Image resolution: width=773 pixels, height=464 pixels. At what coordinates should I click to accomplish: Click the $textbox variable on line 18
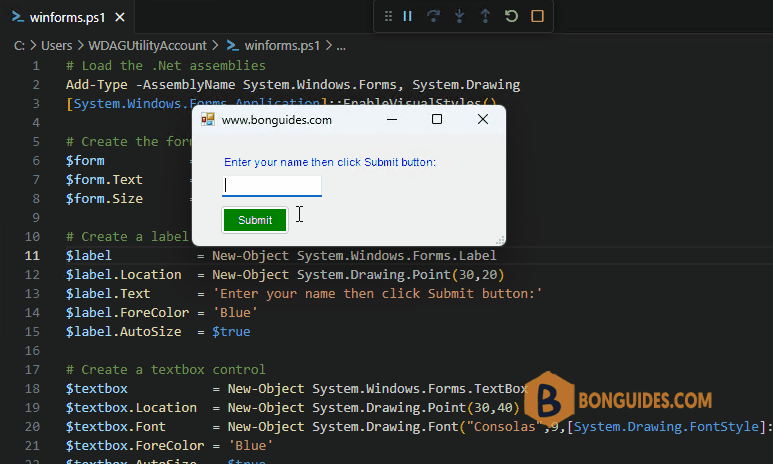(97, 389)
